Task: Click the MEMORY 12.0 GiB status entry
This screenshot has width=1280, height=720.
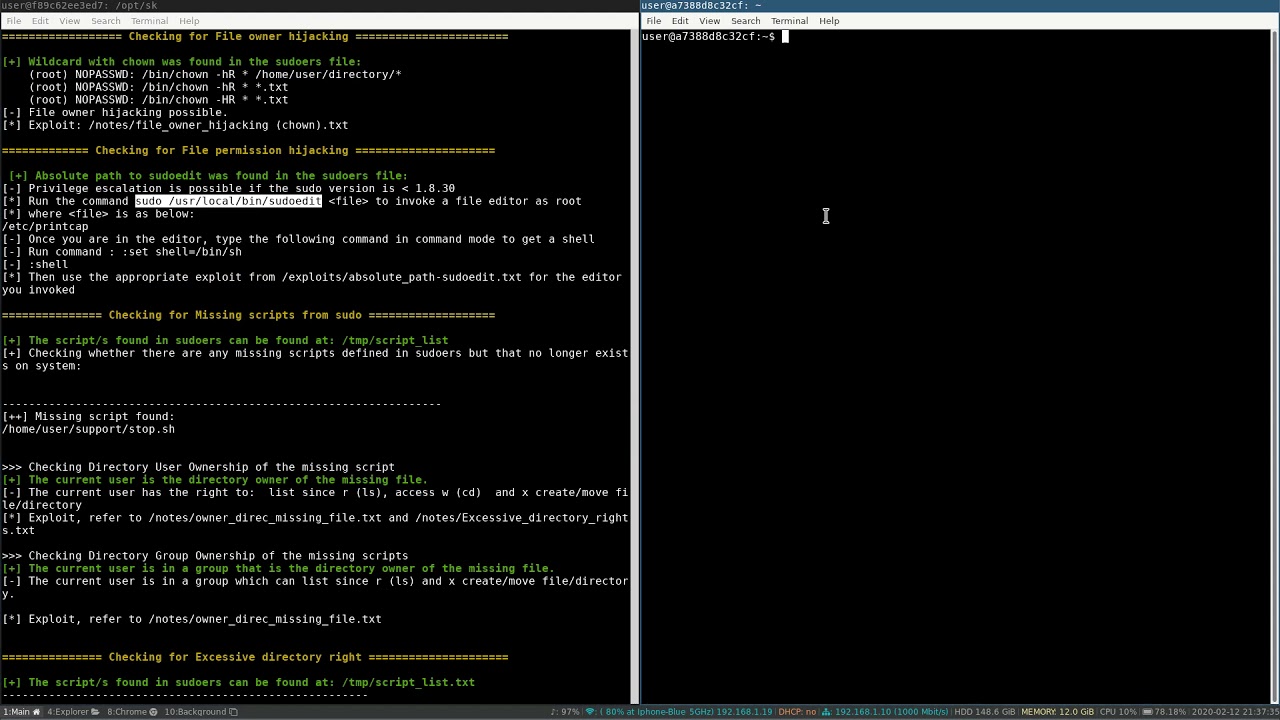Action: 1058,712
